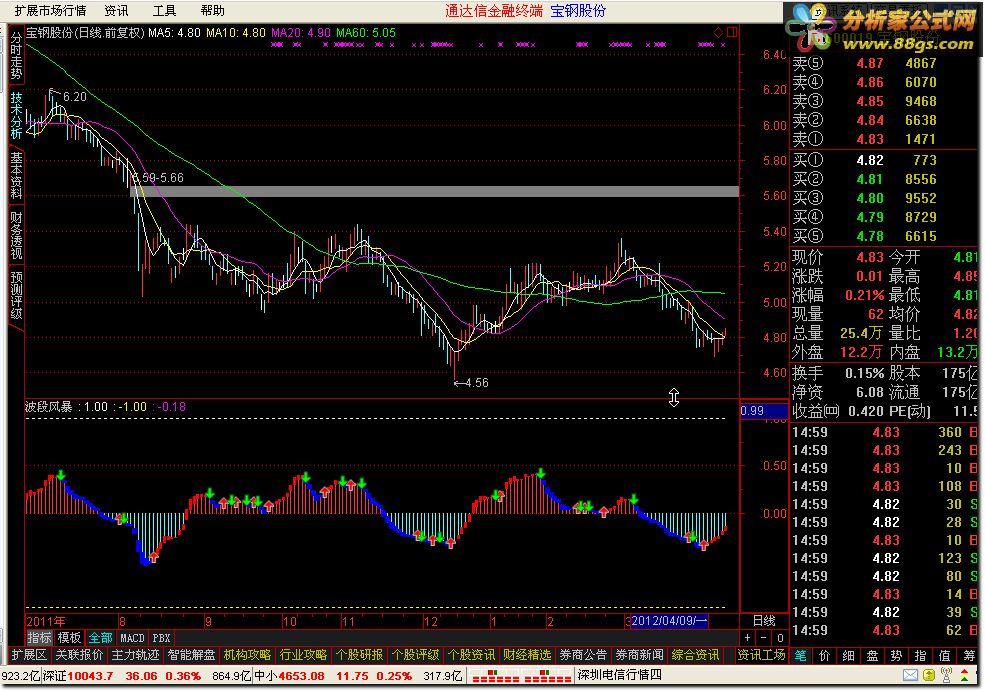Open the 预测评级 side tab
The image size is (985, 691).
click(x=16, y=295)
